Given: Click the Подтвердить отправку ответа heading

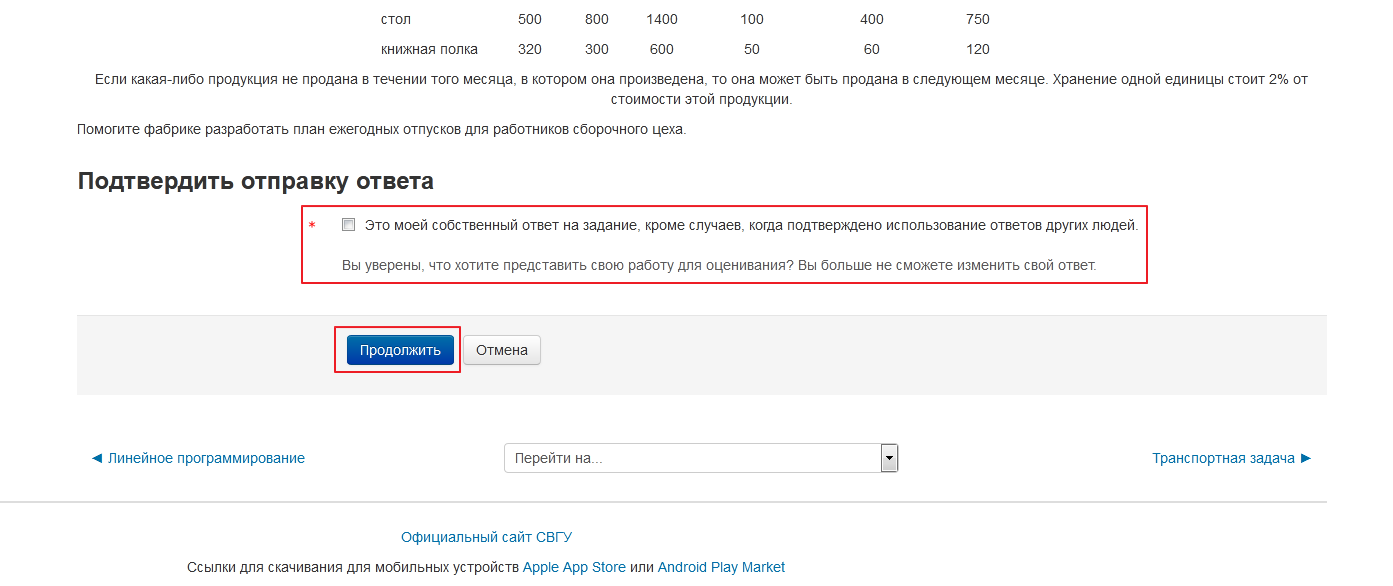Looking at the screenshot, I should pos(255,181).
